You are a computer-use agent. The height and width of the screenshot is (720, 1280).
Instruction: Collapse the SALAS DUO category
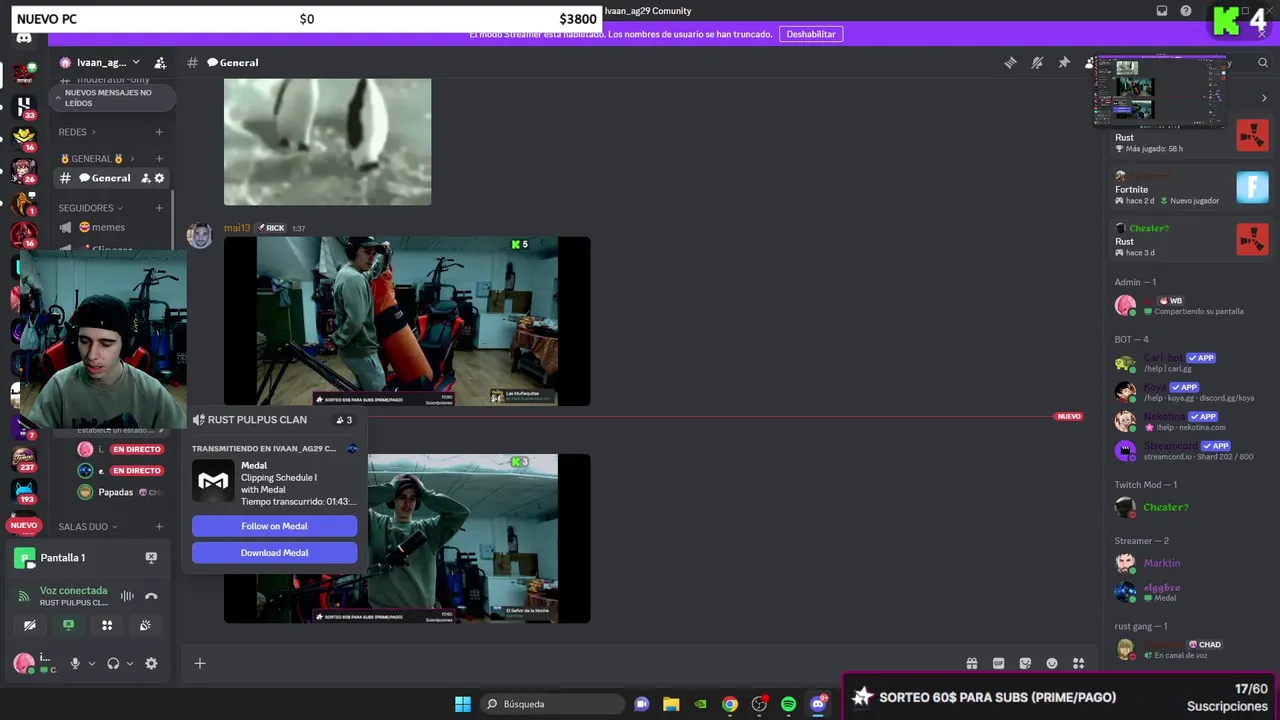click(x=87, y=526)
